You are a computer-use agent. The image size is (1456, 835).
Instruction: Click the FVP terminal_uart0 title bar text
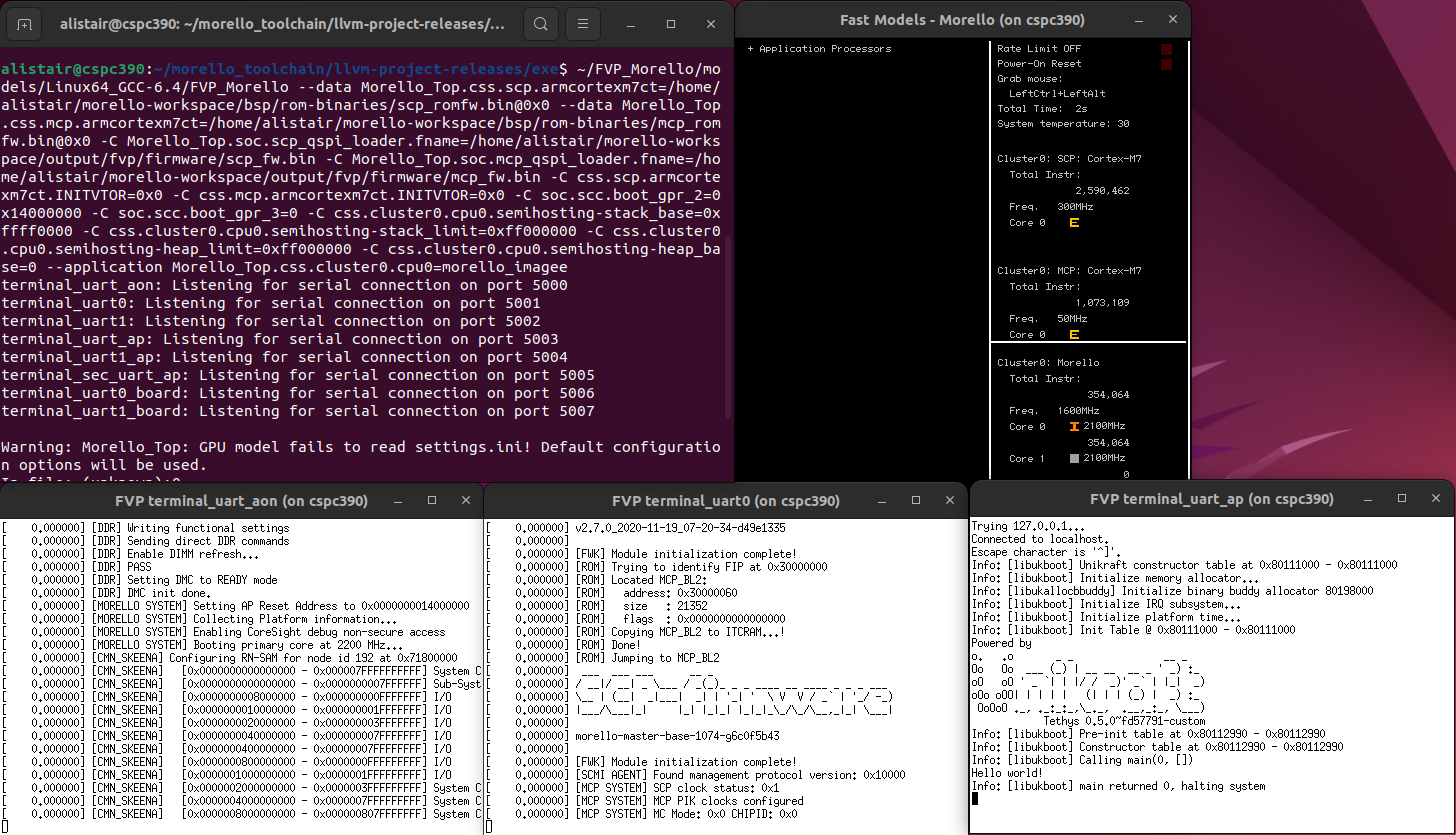[x=725, y=500]
